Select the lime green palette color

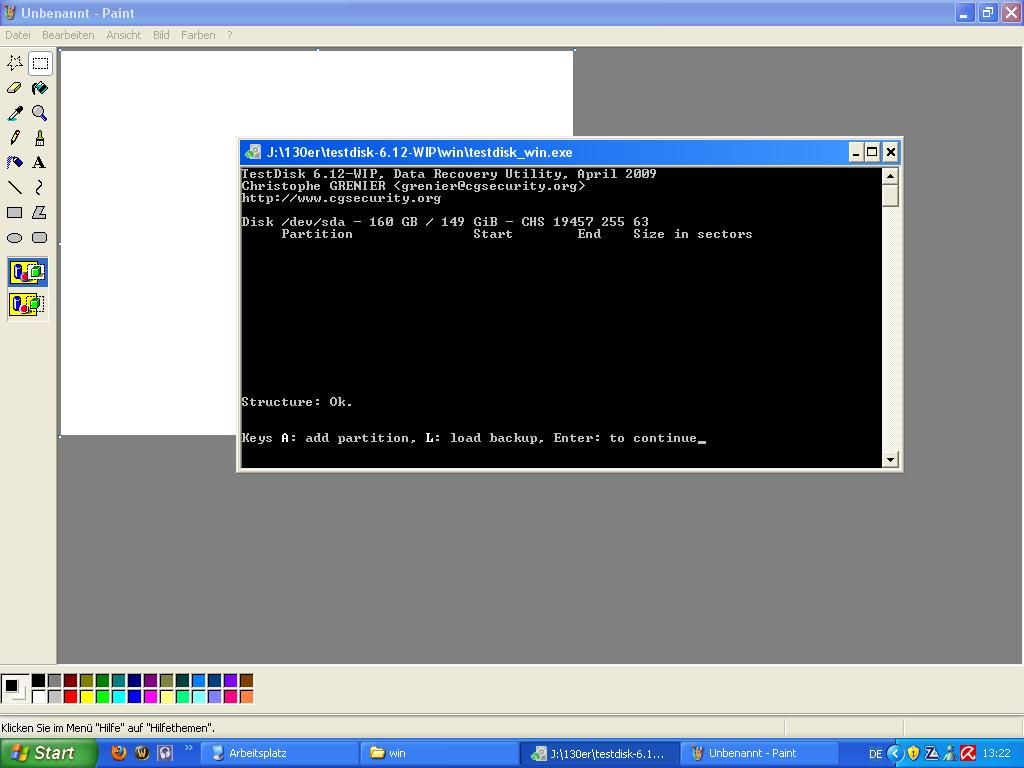103,697
